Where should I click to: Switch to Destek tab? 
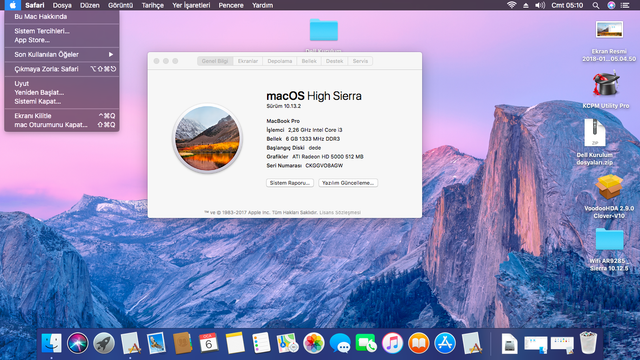pos(334,61)
